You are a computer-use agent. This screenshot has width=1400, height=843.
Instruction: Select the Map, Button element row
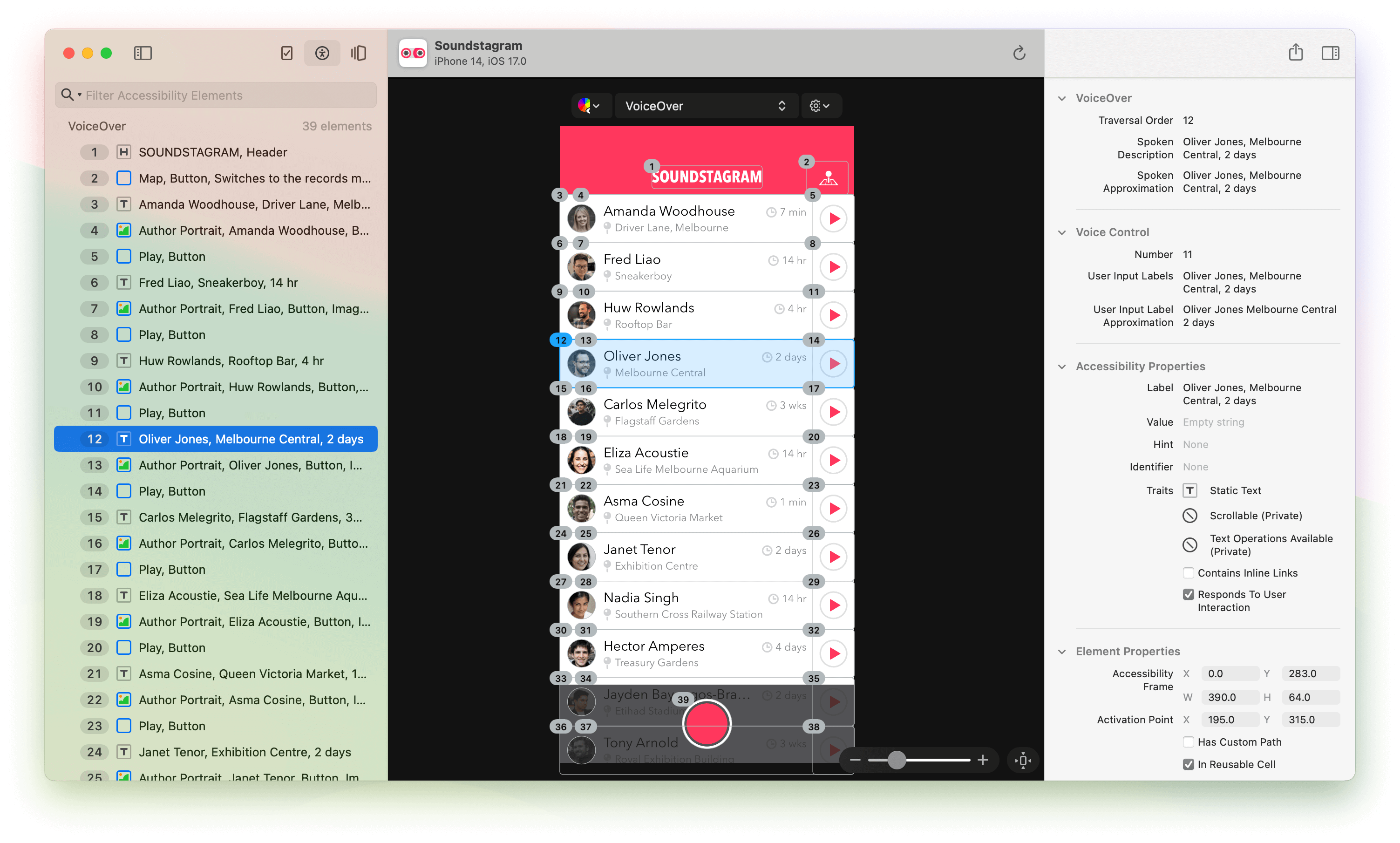coord(216,178)
